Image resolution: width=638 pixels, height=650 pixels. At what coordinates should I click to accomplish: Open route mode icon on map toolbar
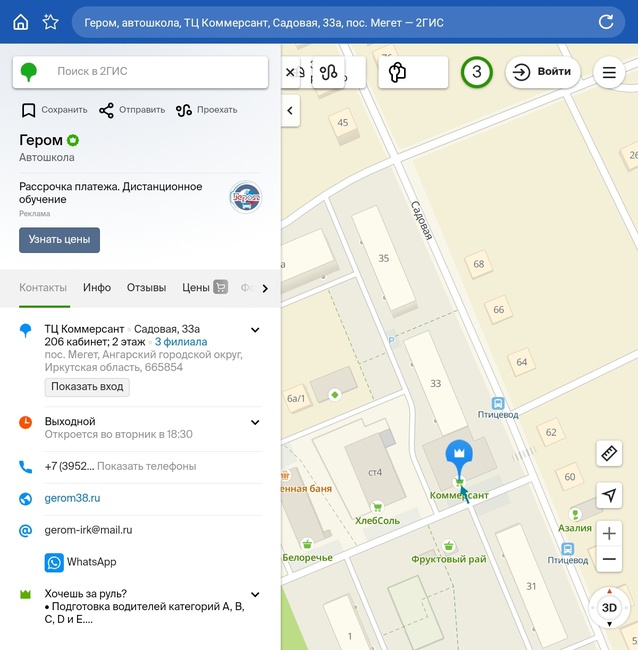click(x=328, y=72)
